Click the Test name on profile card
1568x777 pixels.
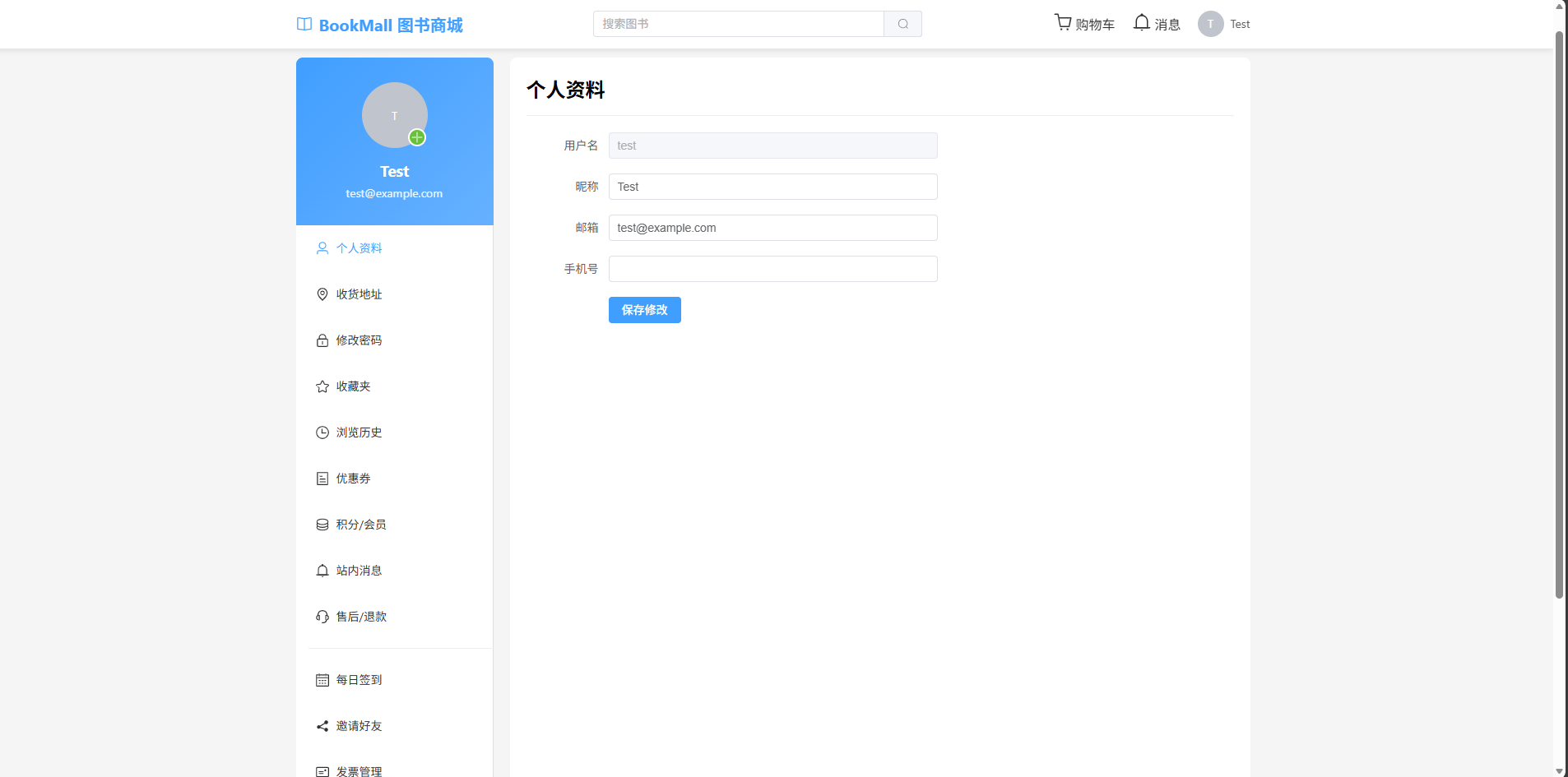(395, 171)
